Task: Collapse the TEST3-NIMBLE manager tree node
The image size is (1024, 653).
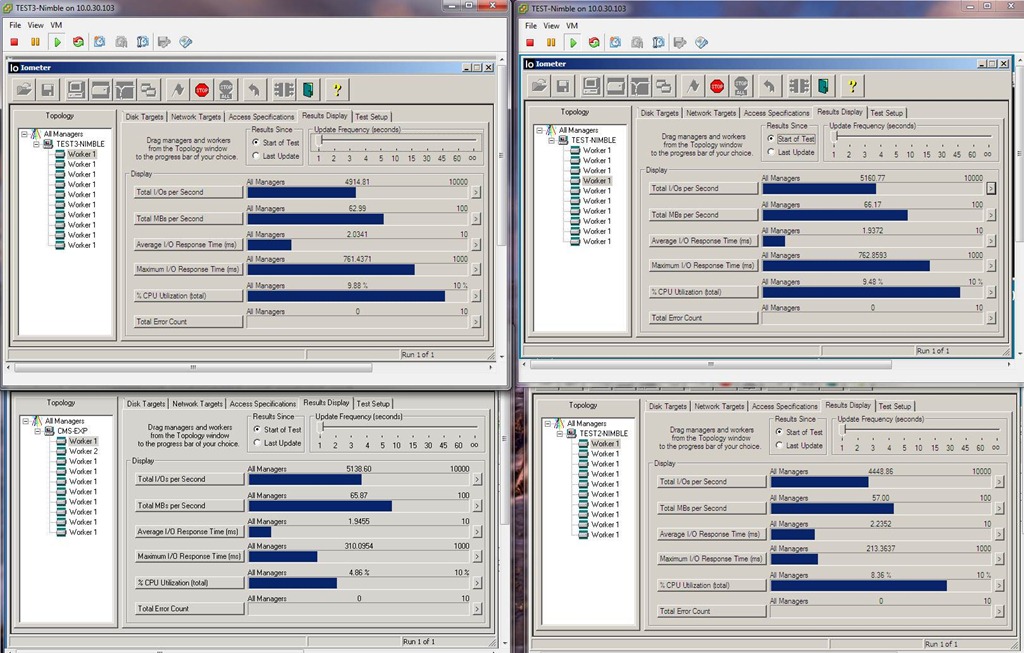Action: click(x=36, y=144)
